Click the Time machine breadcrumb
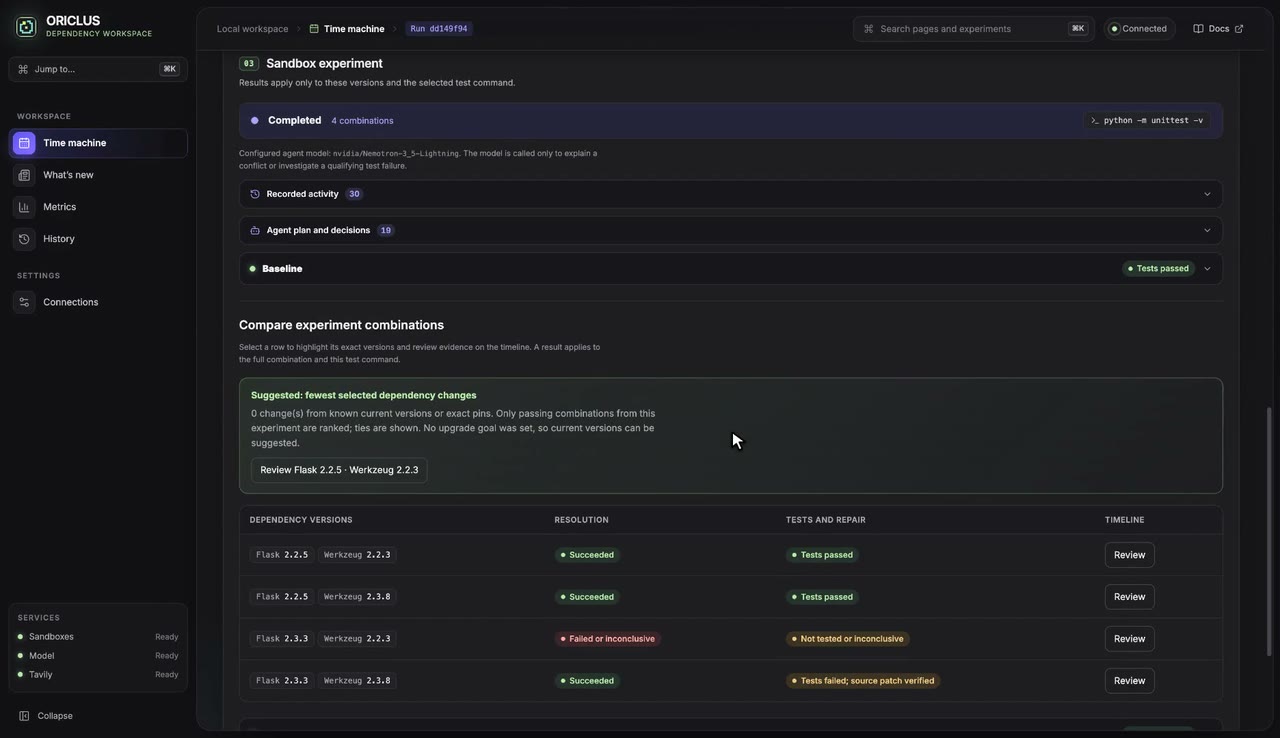 (x=346, y=29)
